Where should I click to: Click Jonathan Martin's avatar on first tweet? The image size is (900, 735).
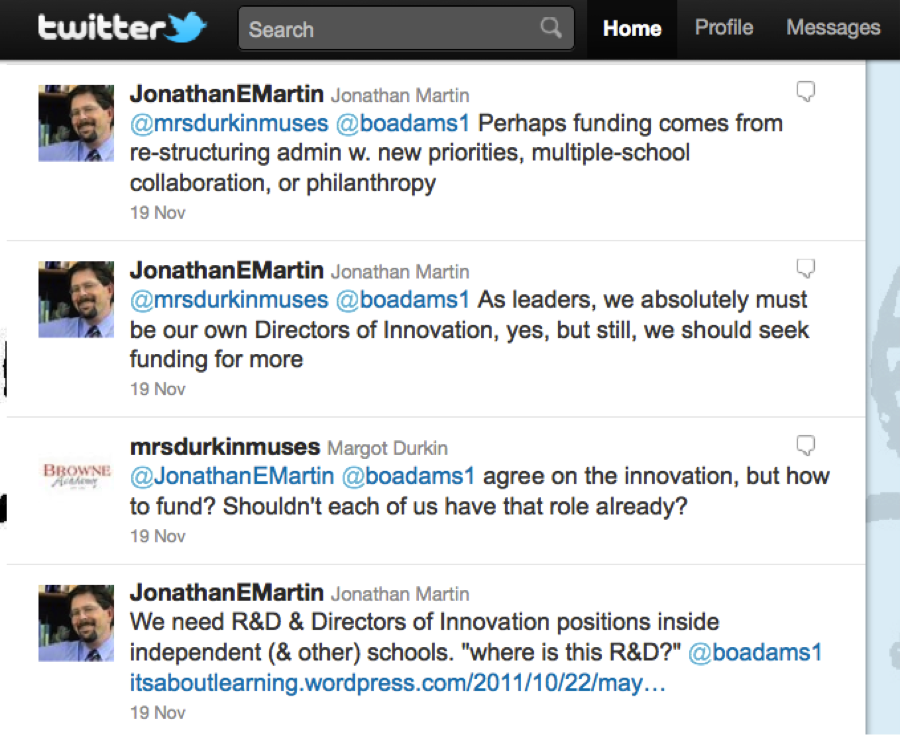pyautogui.click(x=76, y=123)
